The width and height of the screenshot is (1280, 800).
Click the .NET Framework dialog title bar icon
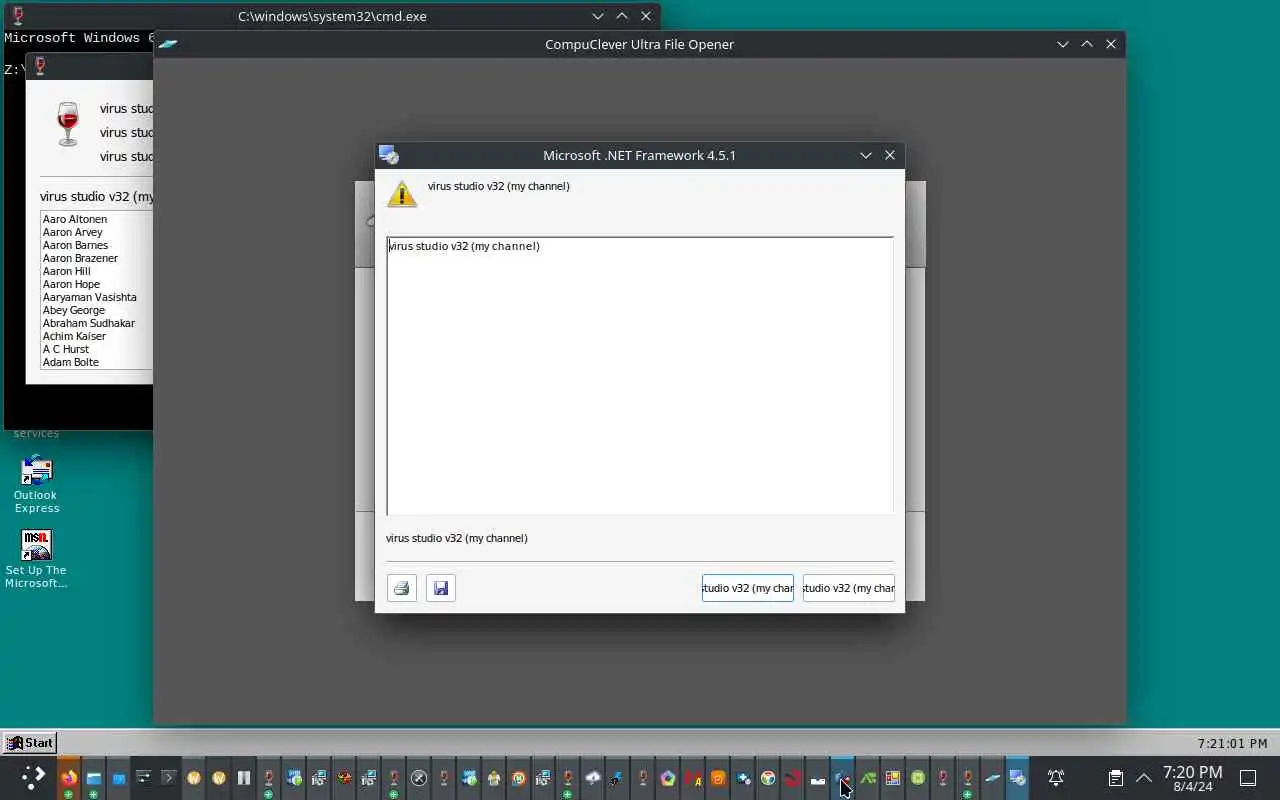389,155
